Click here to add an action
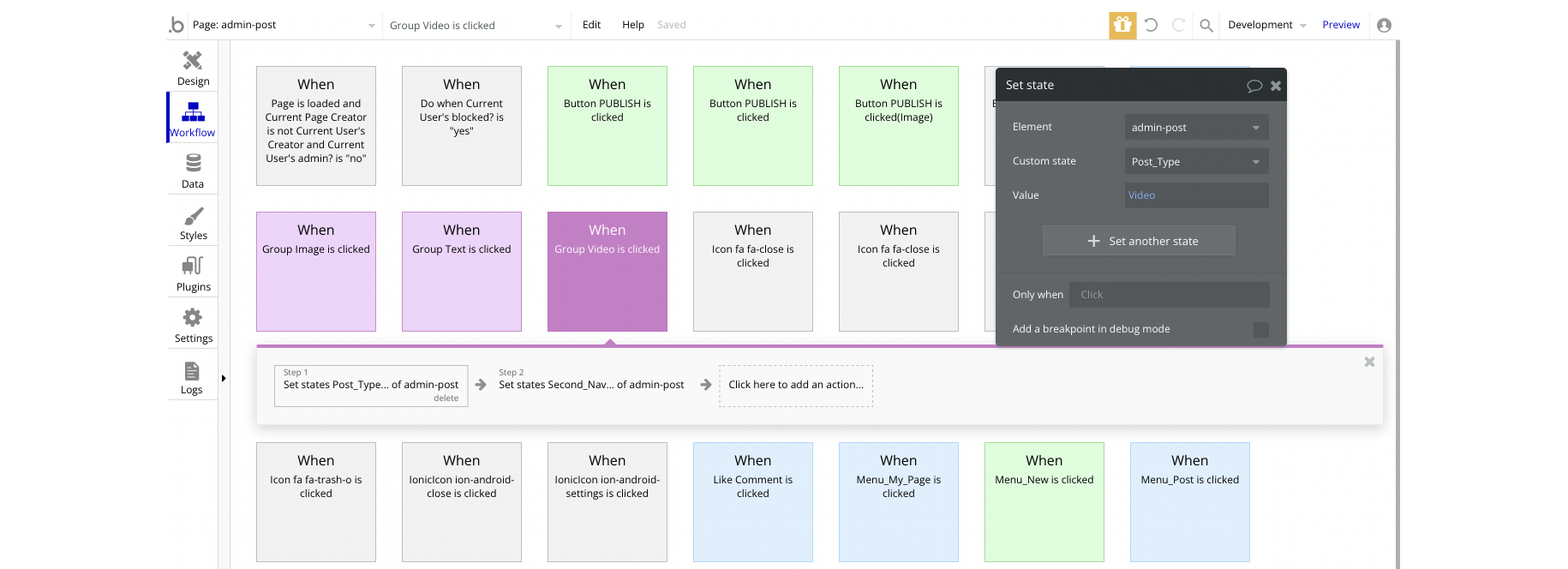 click(x=796, y=385)
